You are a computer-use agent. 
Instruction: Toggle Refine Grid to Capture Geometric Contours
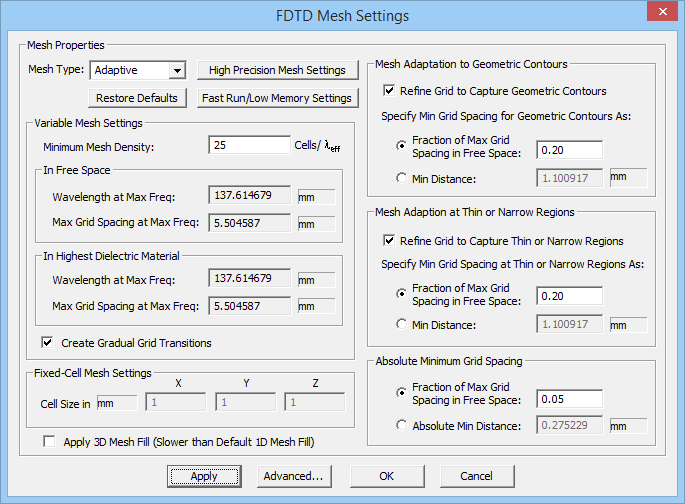pyautogui.click(x=390, y=91)
